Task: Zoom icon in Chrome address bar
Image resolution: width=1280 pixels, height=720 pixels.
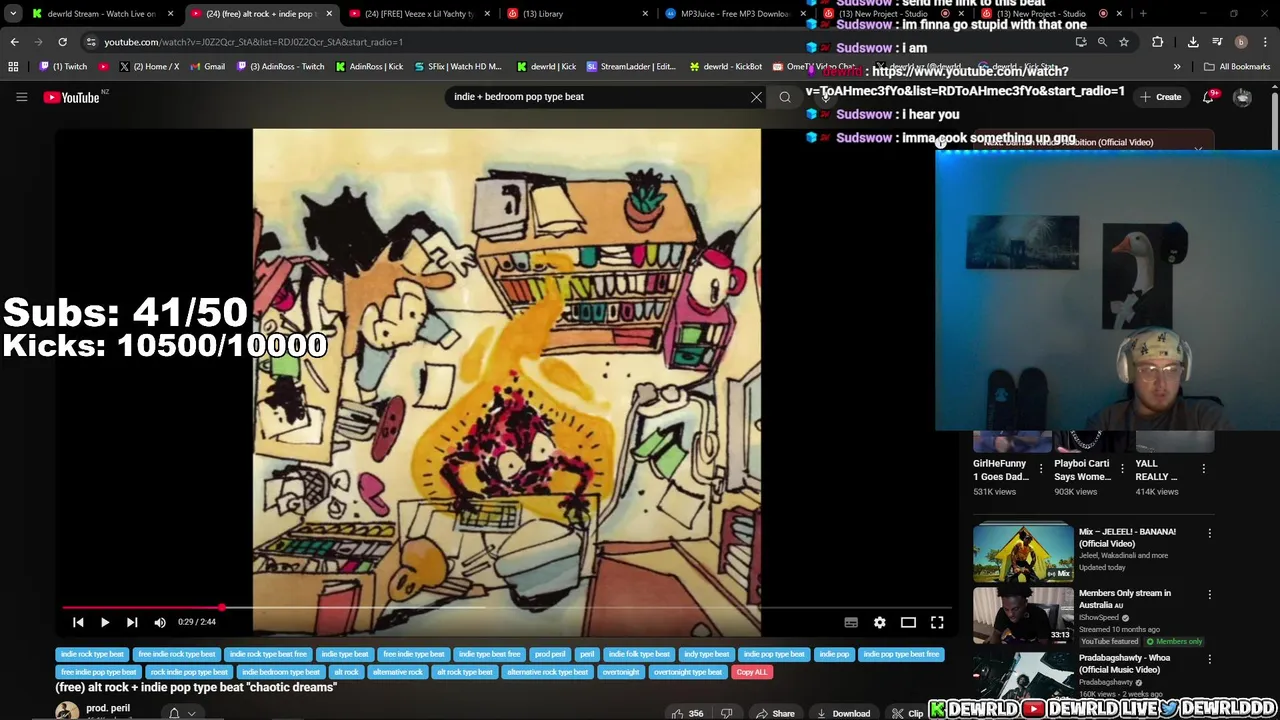Action: [1102, 42]
